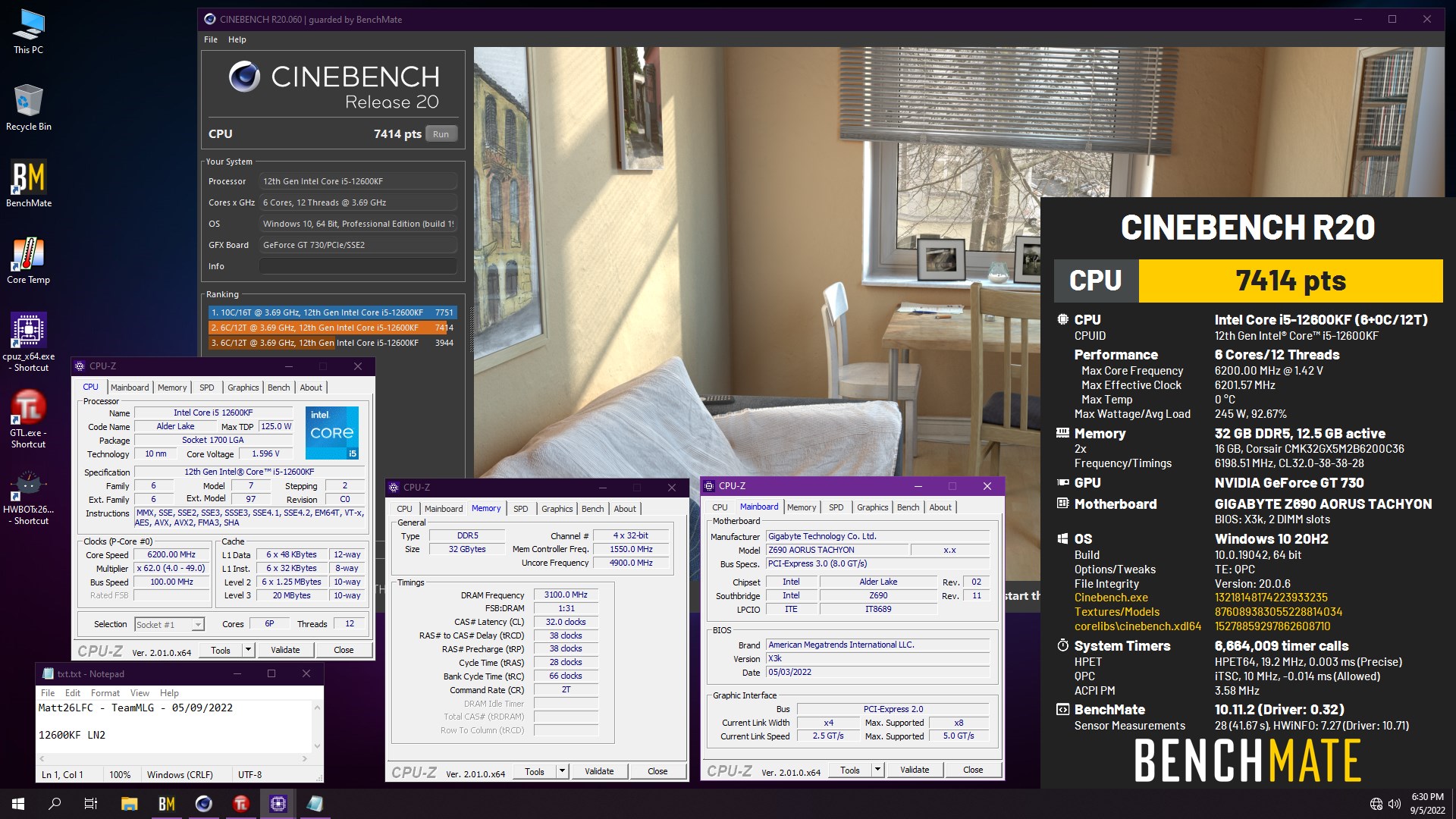Open Graphics tab in CPU tab window
The width and height of the screenshot is (1456, 819).
pyautogui.click(x=243, y=388)
